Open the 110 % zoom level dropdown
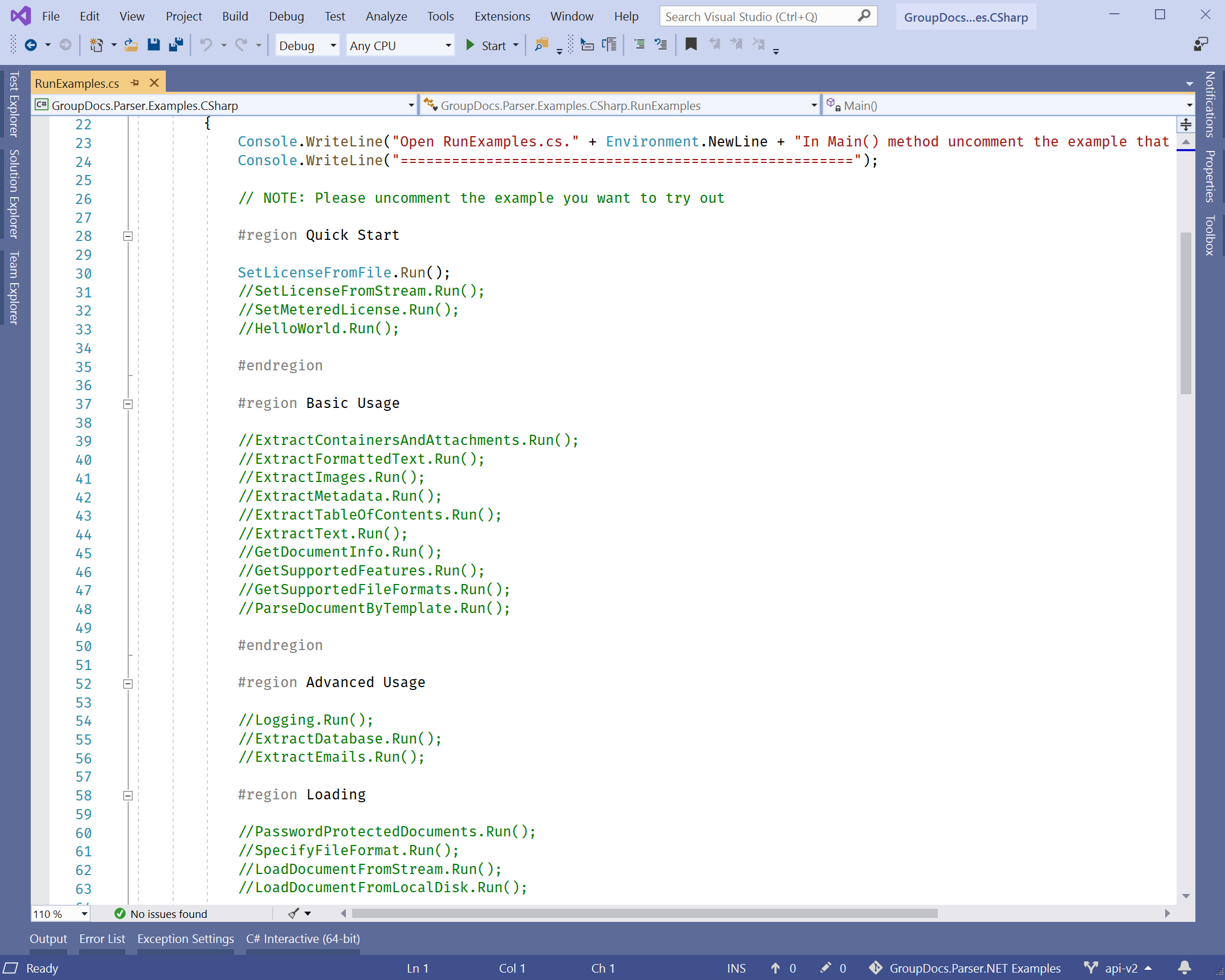Viewport: 1225px width, 980px height. click(x=84, y=914)
